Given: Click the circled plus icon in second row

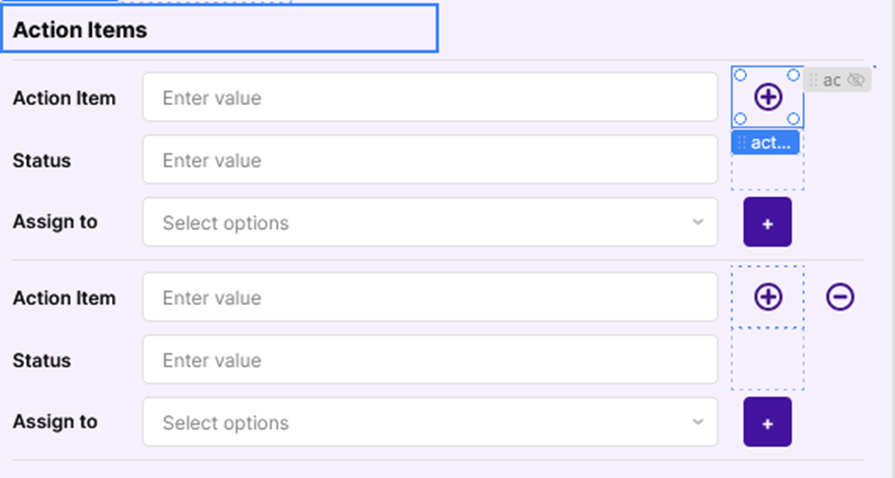Looking at the screenshot, I should [x=768, y=297].
